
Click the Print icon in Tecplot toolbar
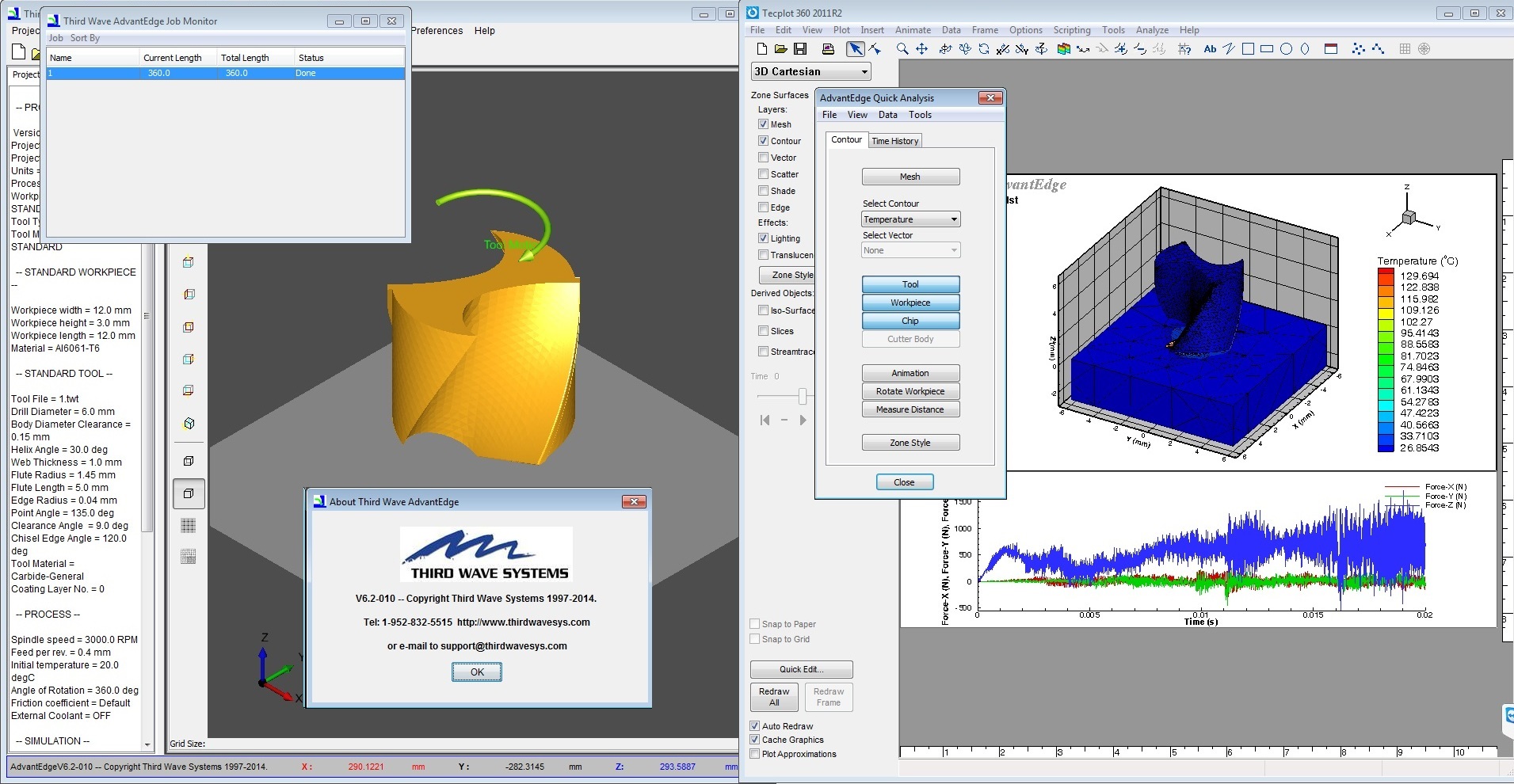tap(828, 49)
